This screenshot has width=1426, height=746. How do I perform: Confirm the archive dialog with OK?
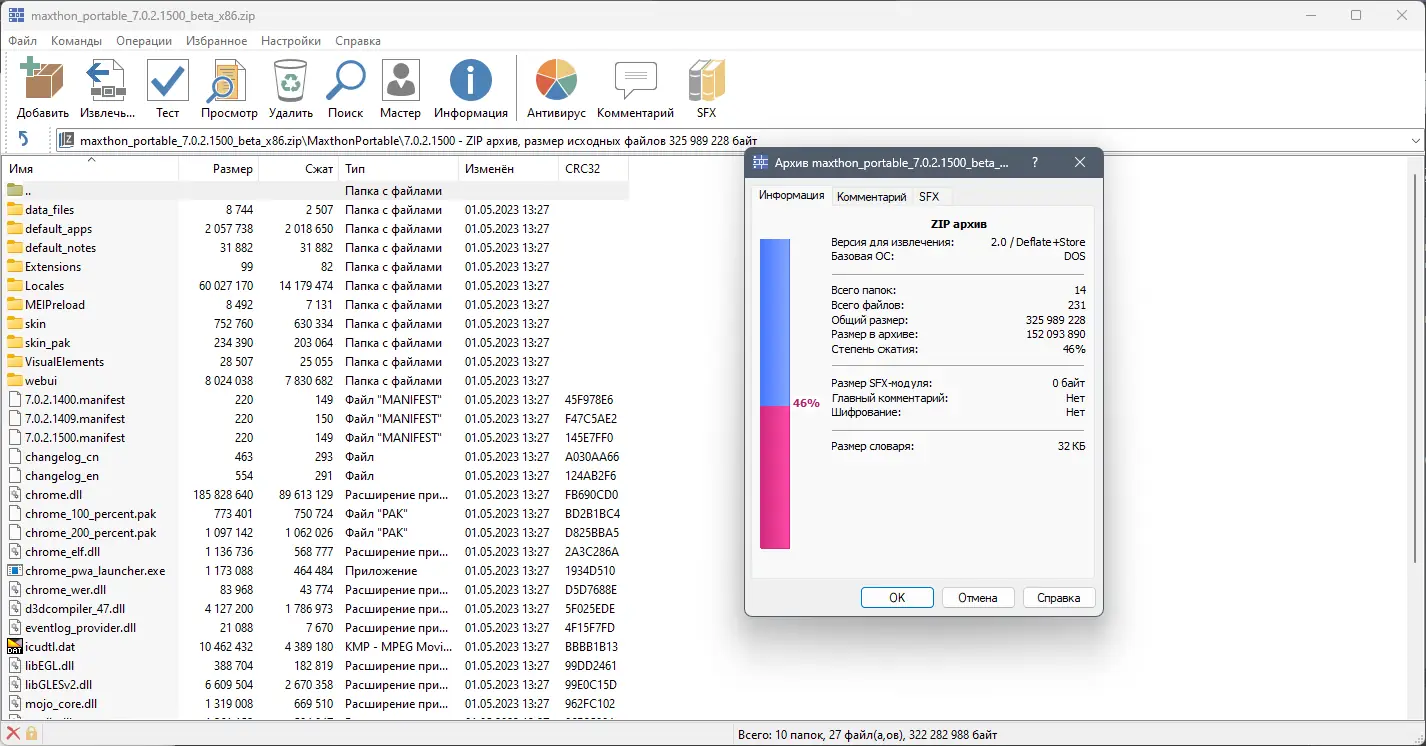click(897, 598)
